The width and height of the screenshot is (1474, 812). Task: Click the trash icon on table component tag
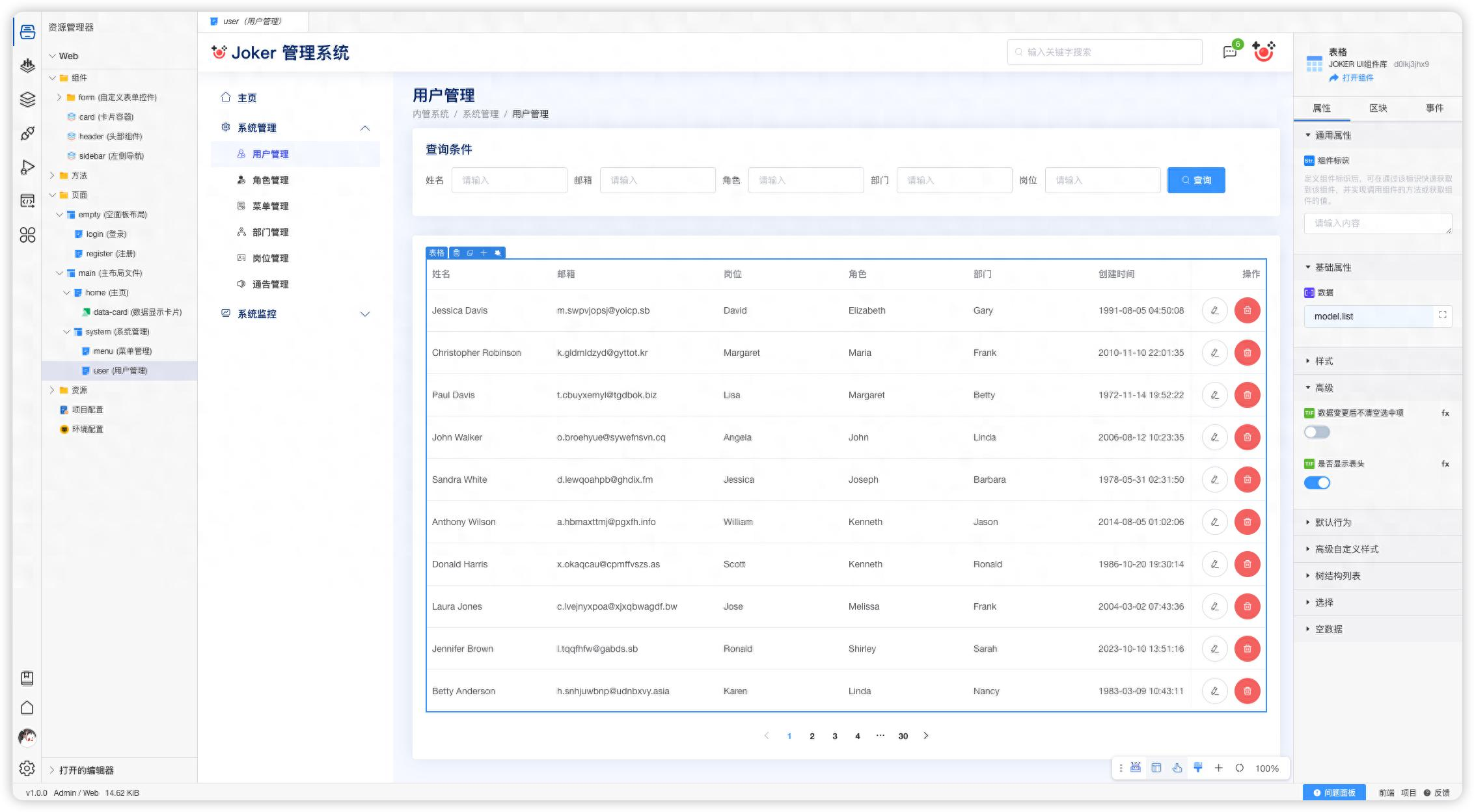[456, 253]
